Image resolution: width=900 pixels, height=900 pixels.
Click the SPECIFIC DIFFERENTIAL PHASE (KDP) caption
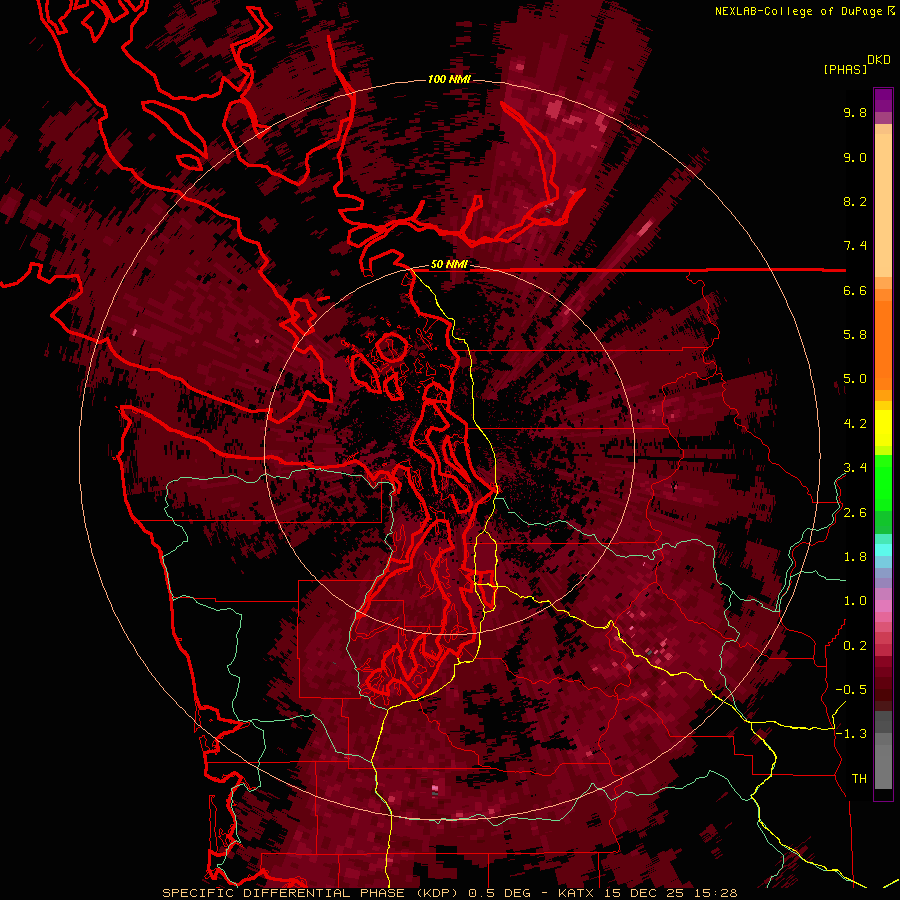(311, 893)
